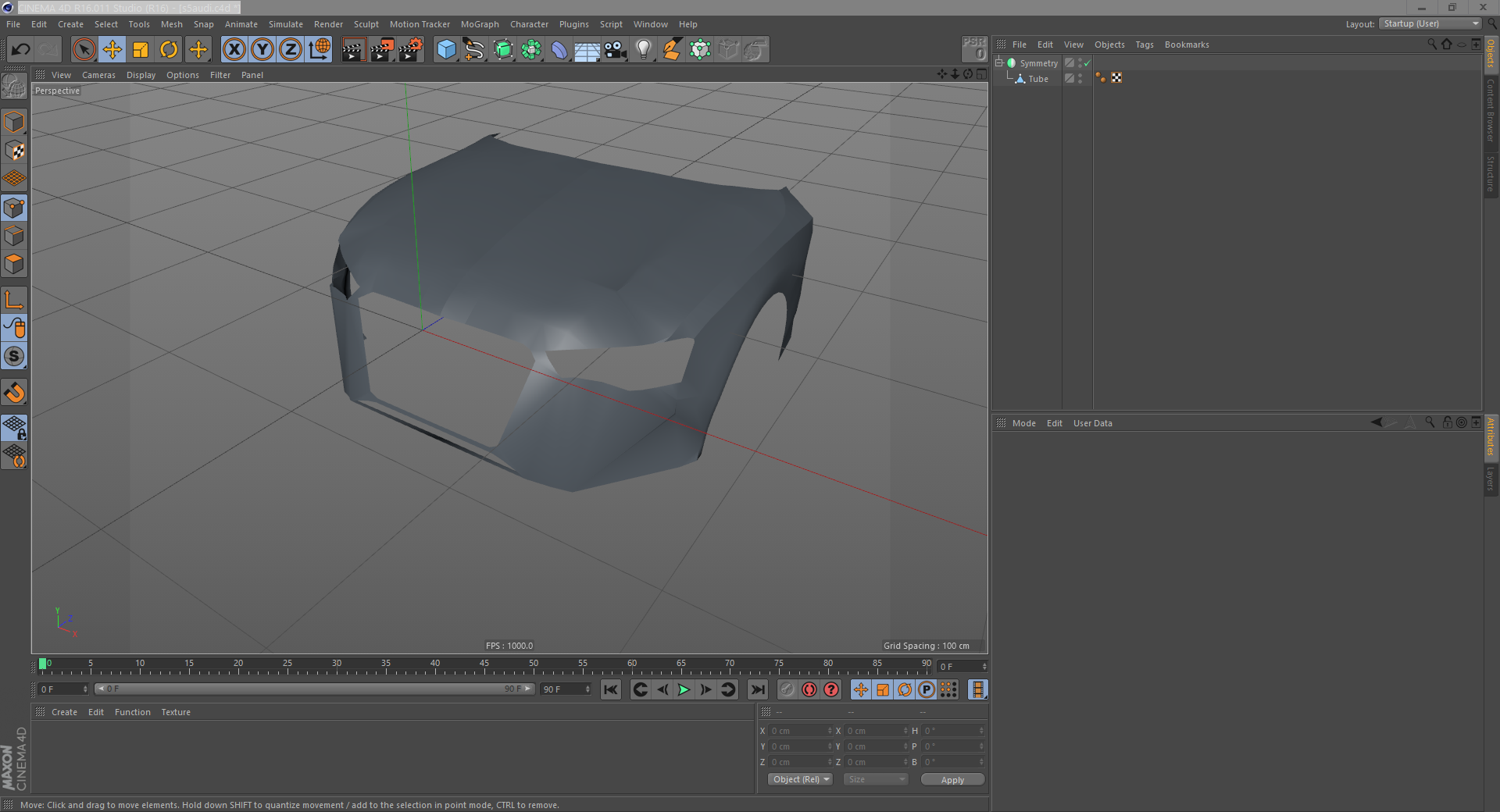Enable Axis mode in left palette
This screenshot has height=812, width=1500.
click(x=14, y=300)
